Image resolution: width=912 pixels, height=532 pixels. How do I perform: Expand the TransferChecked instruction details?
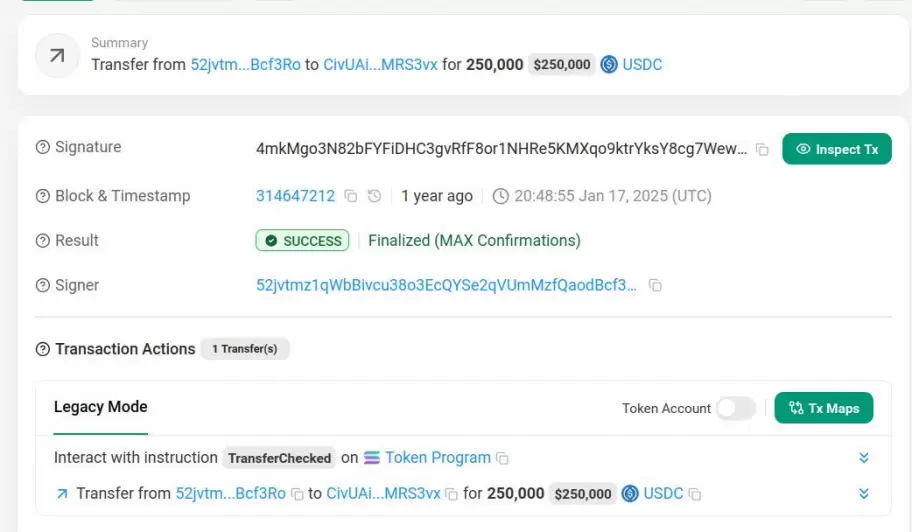point(864,458)
